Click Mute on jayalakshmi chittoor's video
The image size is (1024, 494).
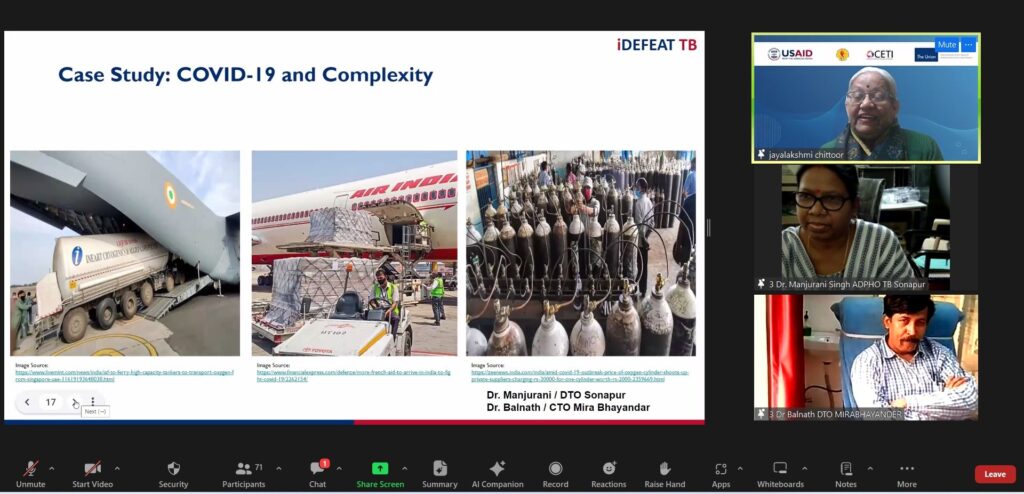tap(946, 45)
